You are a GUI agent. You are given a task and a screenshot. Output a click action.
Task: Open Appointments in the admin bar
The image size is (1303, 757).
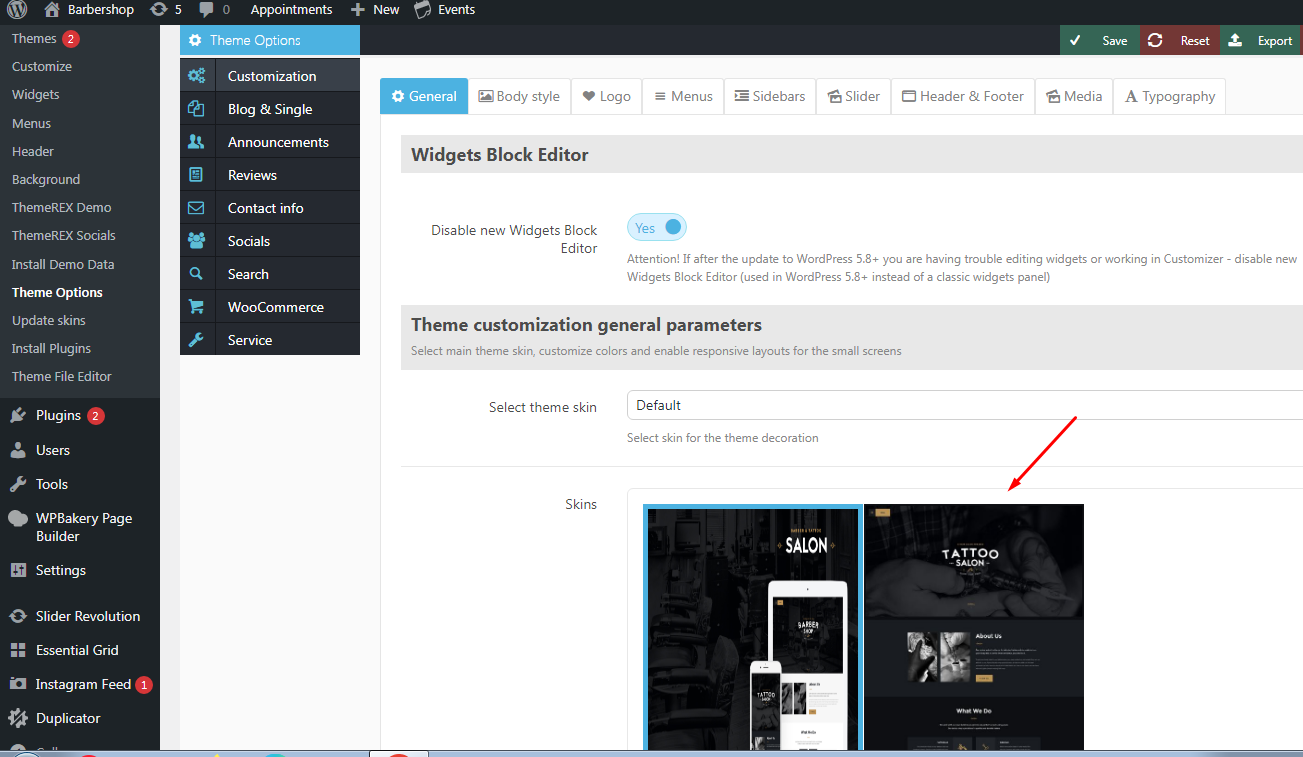(x=291, y=10)
